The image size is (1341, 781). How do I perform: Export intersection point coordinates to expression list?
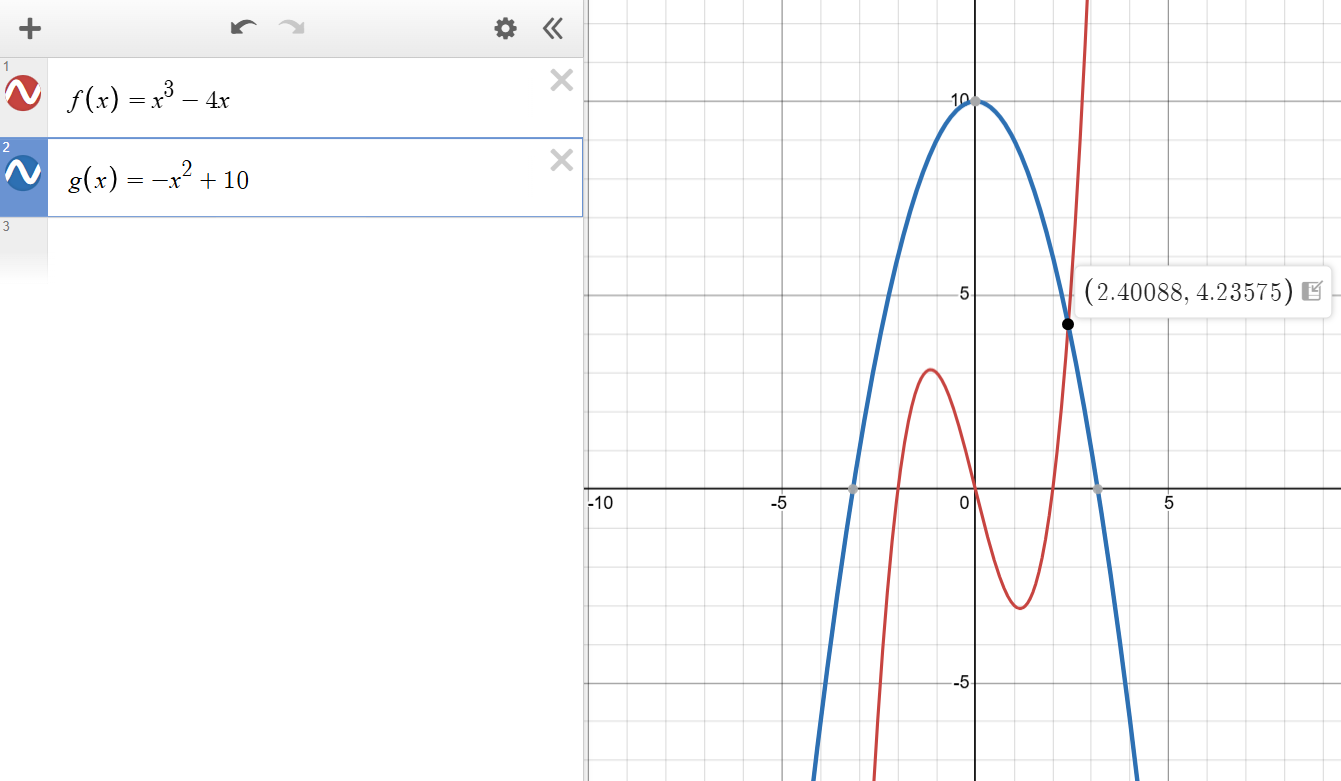click(x=1314, y=291)
